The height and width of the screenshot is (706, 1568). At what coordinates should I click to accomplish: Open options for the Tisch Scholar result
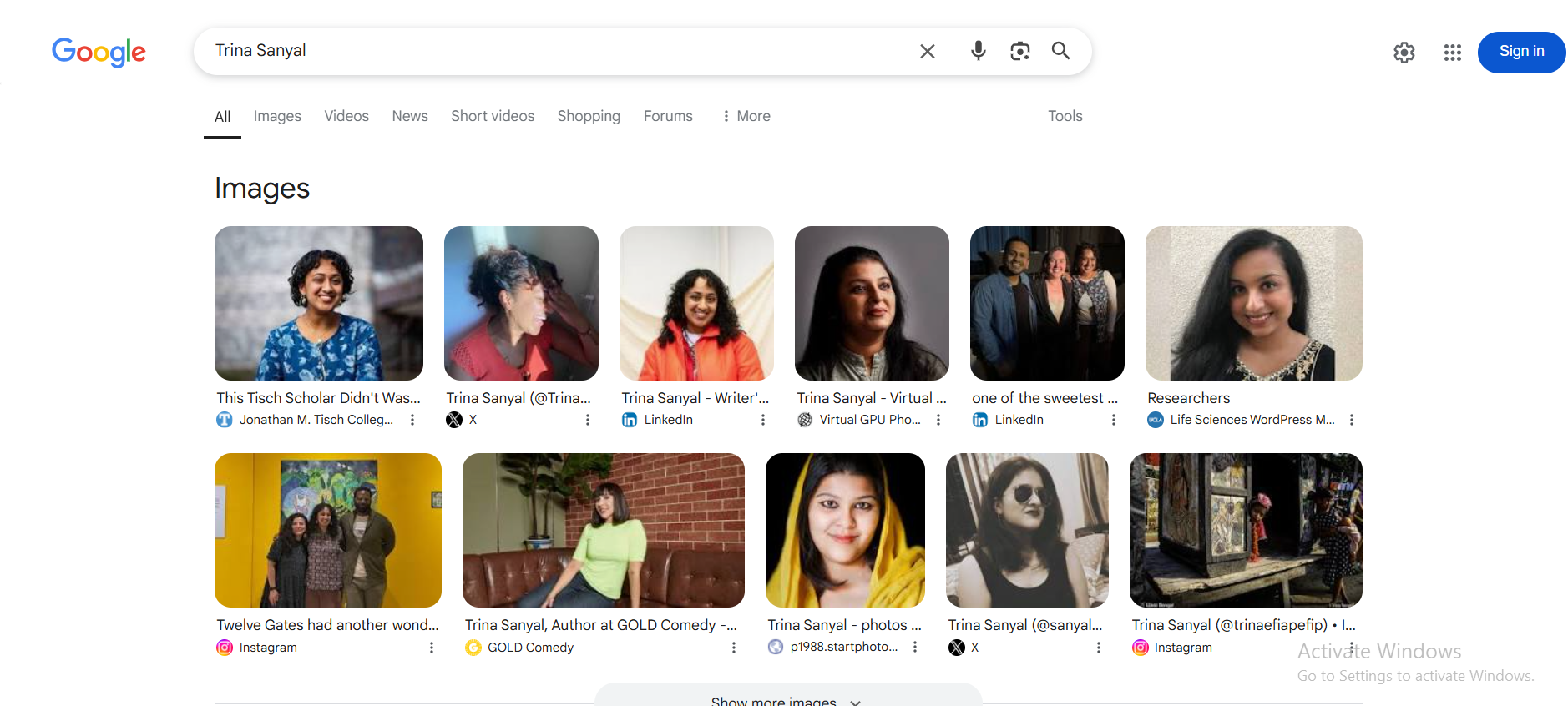[x=412, y=420]
